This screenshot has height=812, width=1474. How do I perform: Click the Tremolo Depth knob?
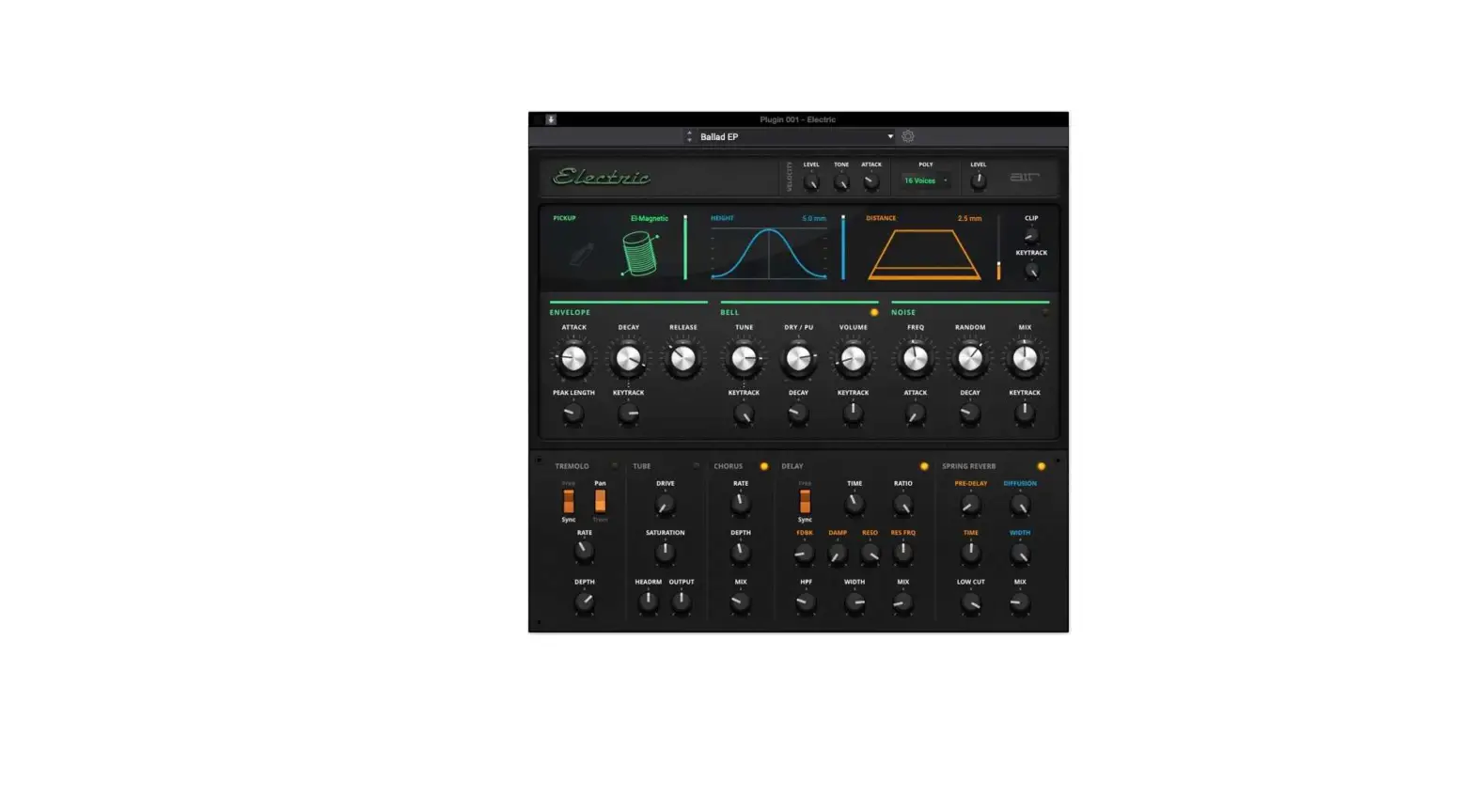click(x=584, y=601)
